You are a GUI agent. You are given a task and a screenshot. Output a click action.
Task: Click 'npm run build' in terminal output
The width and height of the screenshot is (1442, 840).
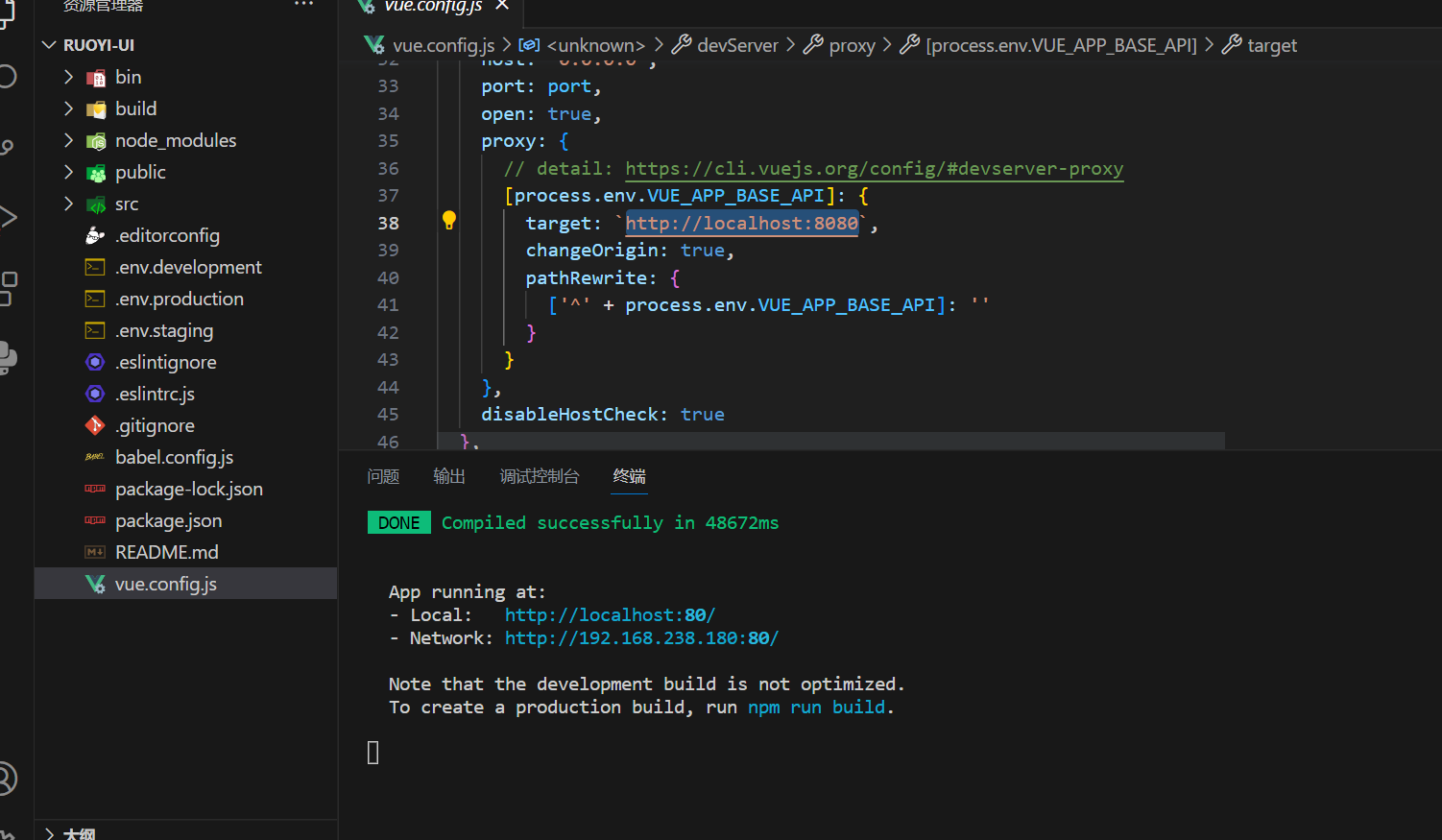816,708
